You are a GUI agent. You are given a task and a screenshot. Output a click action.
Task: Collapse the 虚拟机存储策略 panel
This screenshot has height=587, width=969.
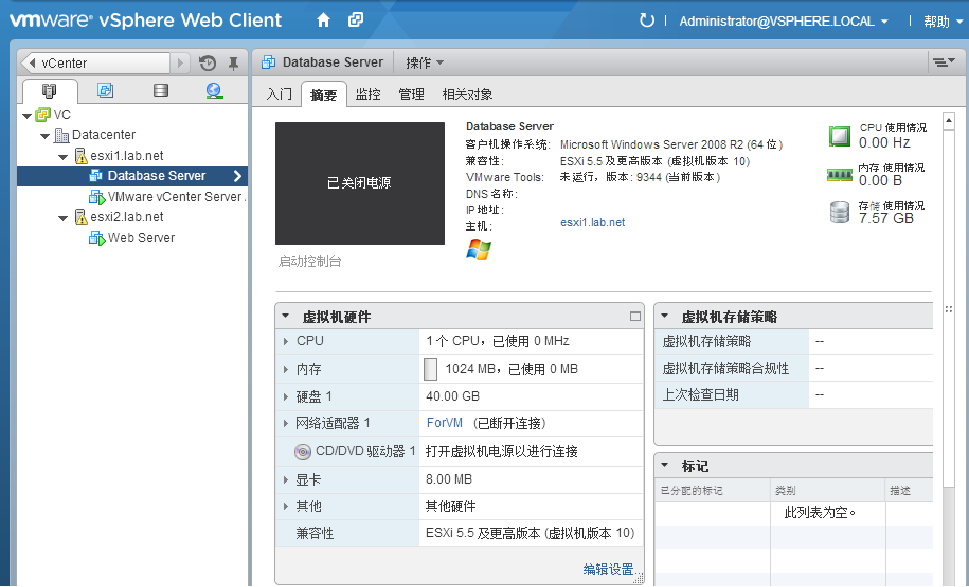click(665, 316)
